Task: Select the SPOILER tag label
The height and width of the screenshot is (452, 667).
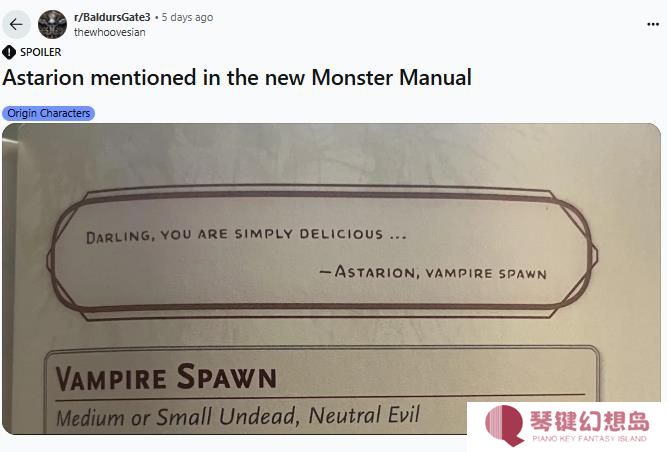Action: (x=41, y=52)
